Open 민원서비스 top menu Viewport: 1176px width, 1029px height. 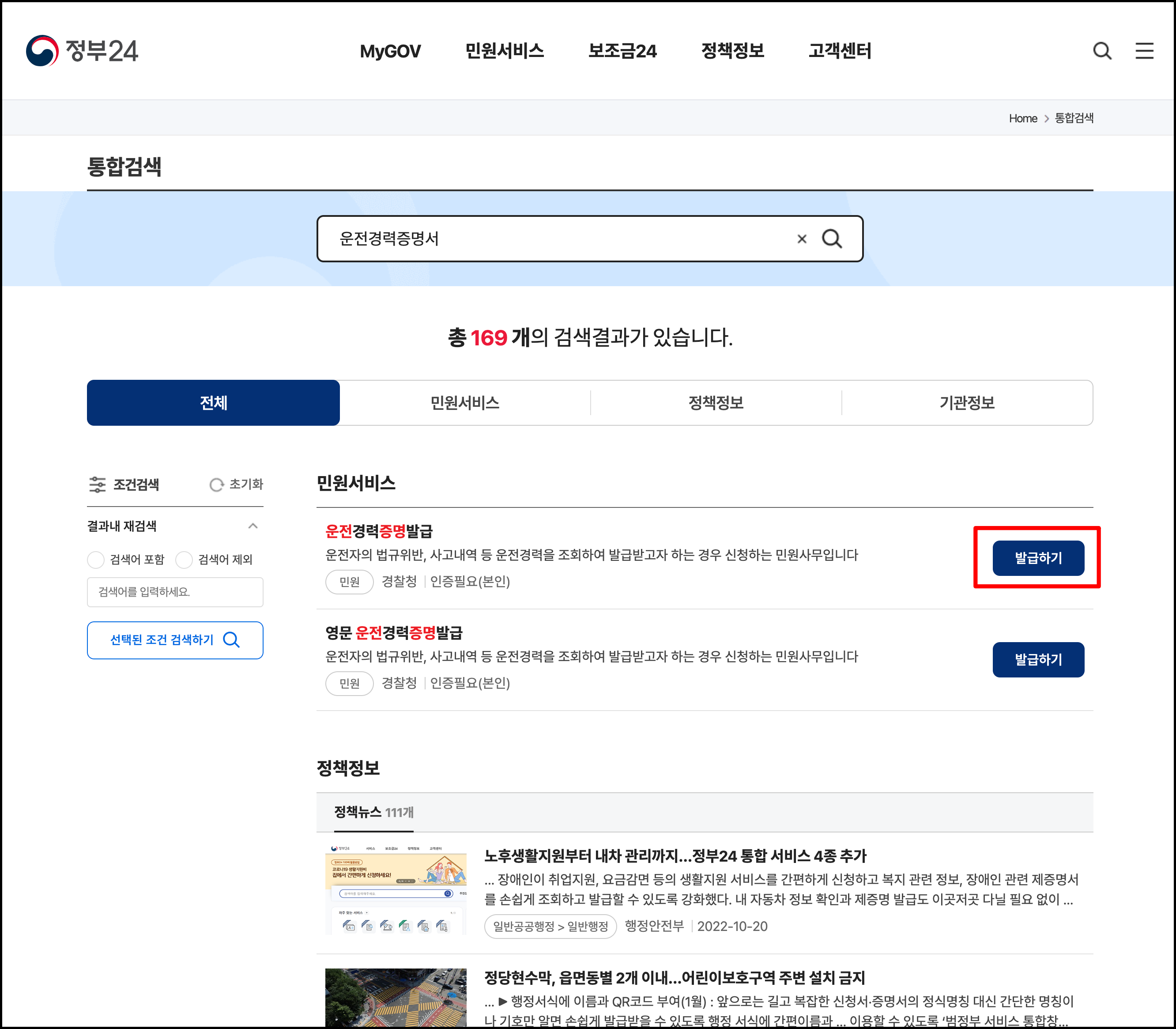point(505,51)
